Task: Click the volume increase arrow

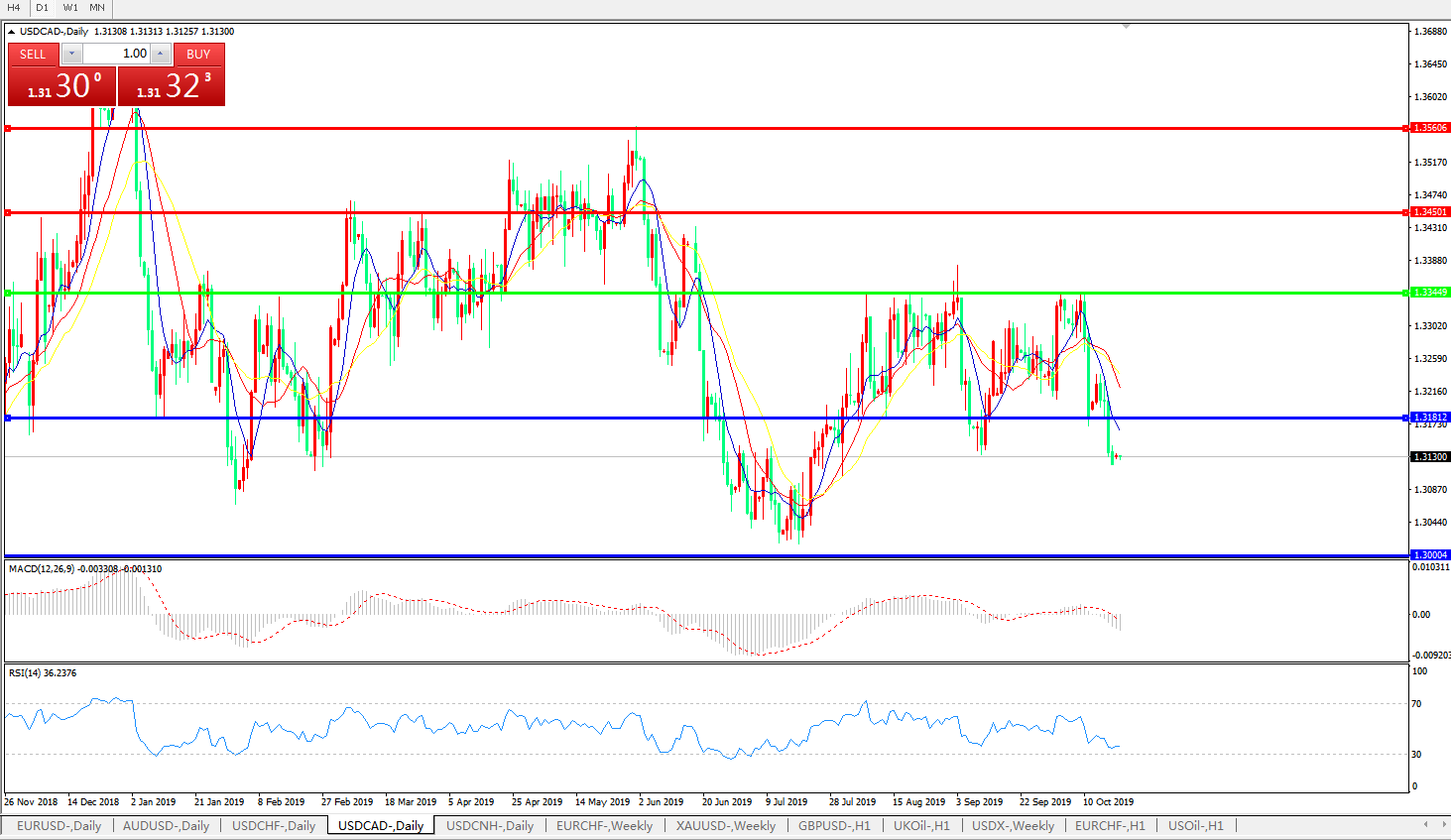Action: (161, 54)
